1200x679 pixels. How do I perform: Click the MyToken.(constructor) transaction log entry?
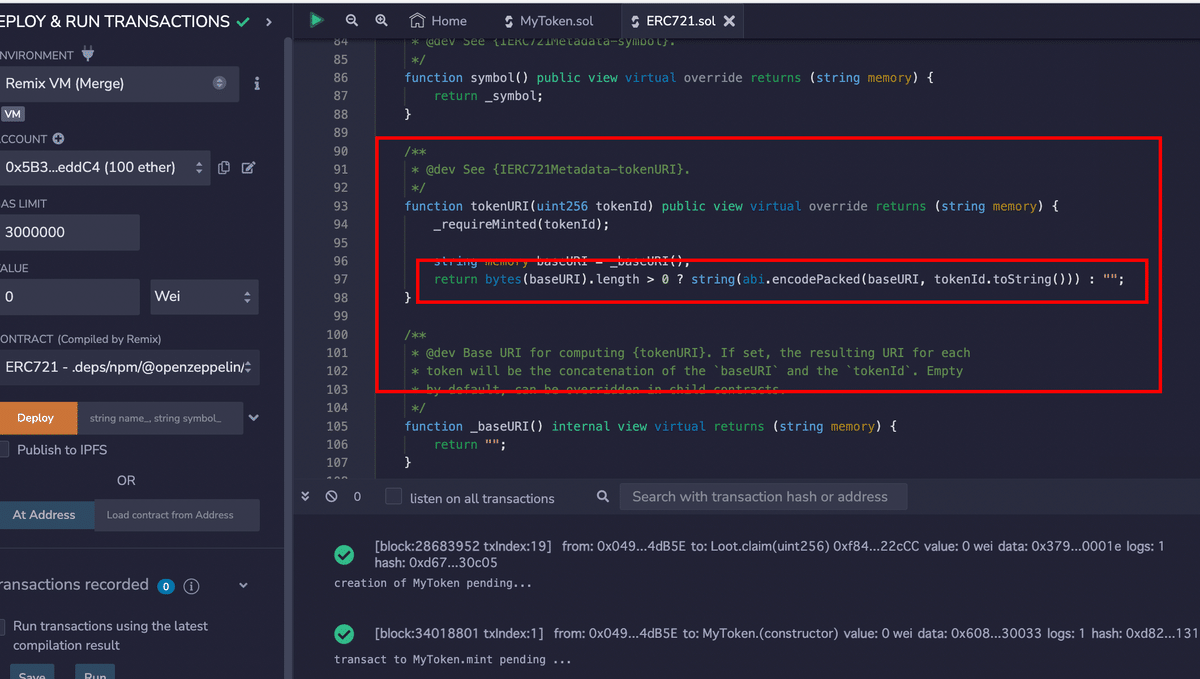(x=786, y=633)
